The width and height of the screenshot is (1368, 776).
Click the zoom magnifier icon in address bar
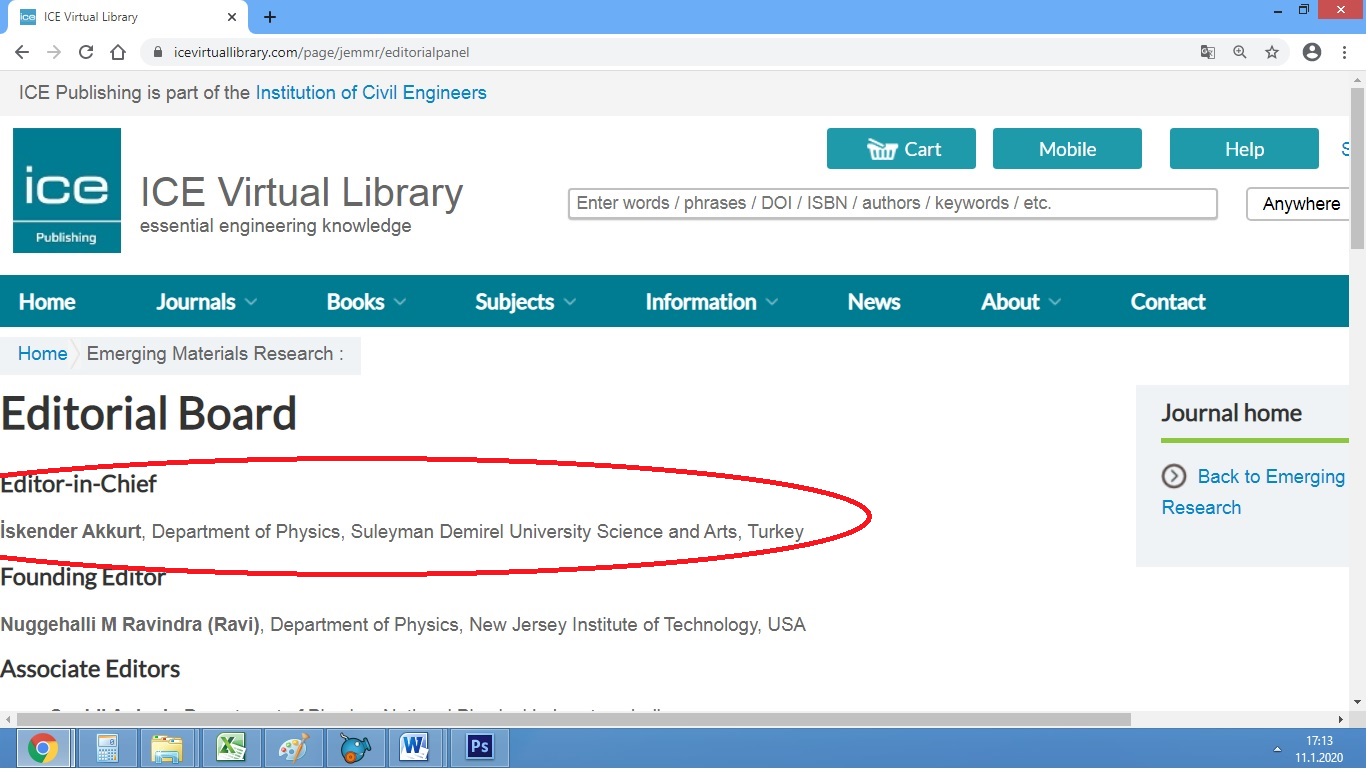click(x=1240, y=52)
